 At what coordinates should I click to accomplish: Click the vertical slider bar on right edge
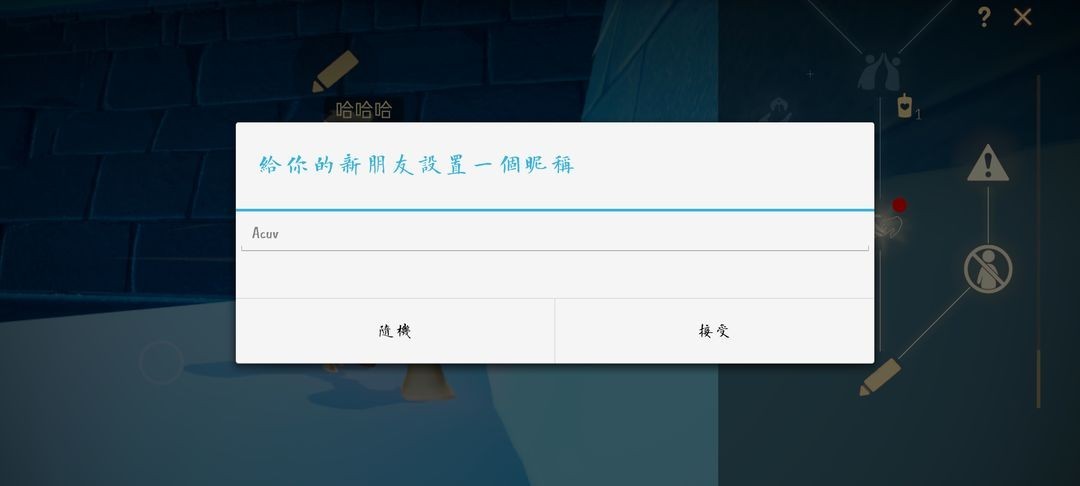(x=1039, y=241)
